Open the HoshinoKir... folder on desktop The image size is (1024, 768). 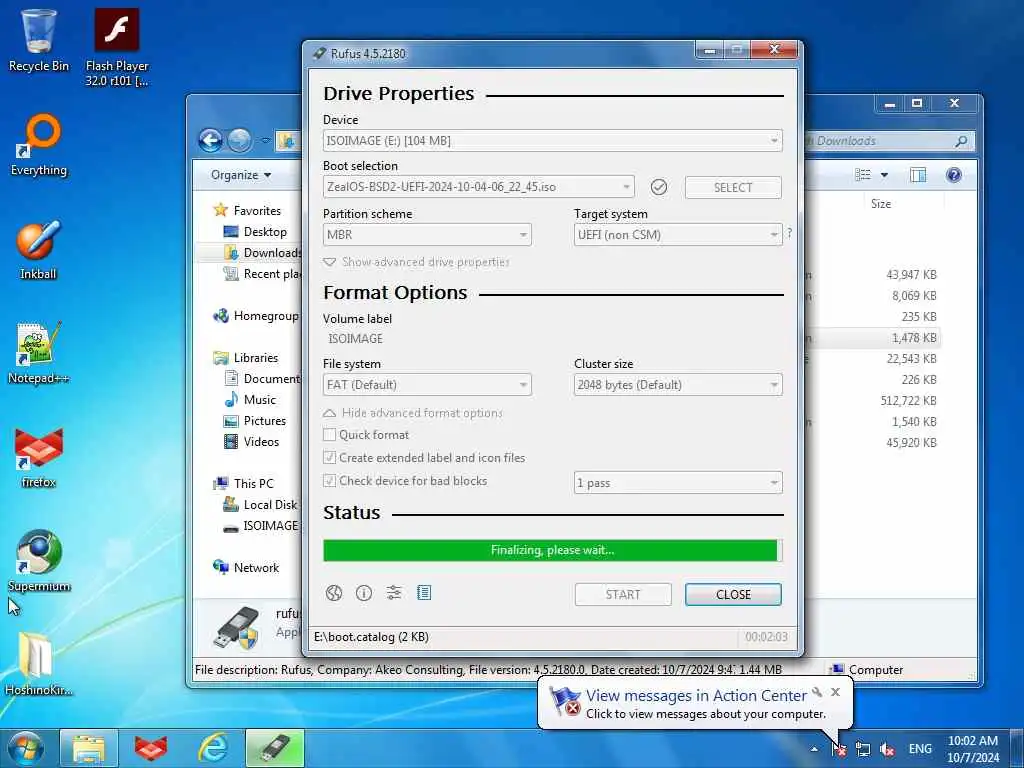pos(39,664)
